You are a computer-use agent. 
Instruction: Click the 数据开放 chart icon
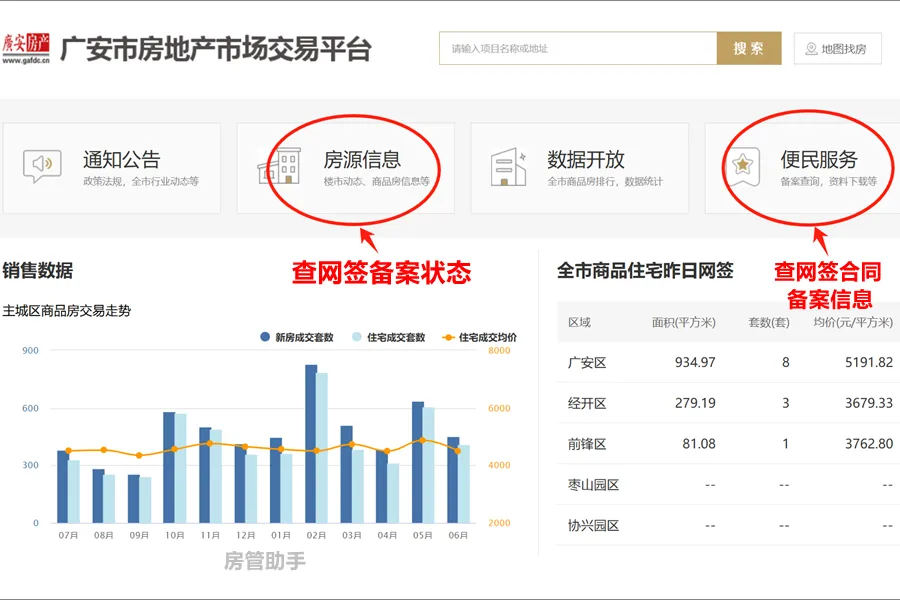point(508,167)
